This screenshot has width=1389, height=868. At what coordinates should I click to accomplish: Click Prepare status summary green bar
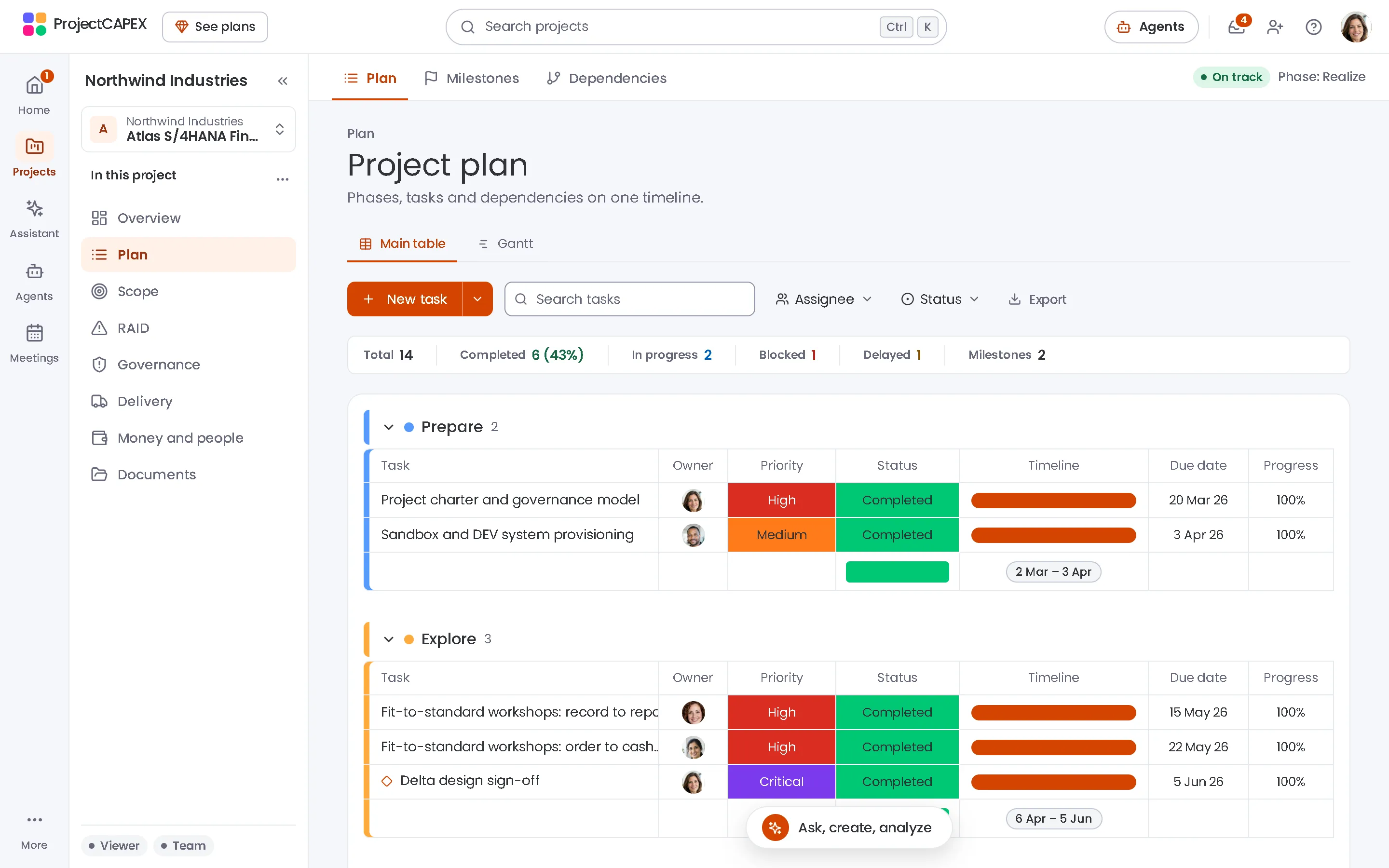[897, 572]
